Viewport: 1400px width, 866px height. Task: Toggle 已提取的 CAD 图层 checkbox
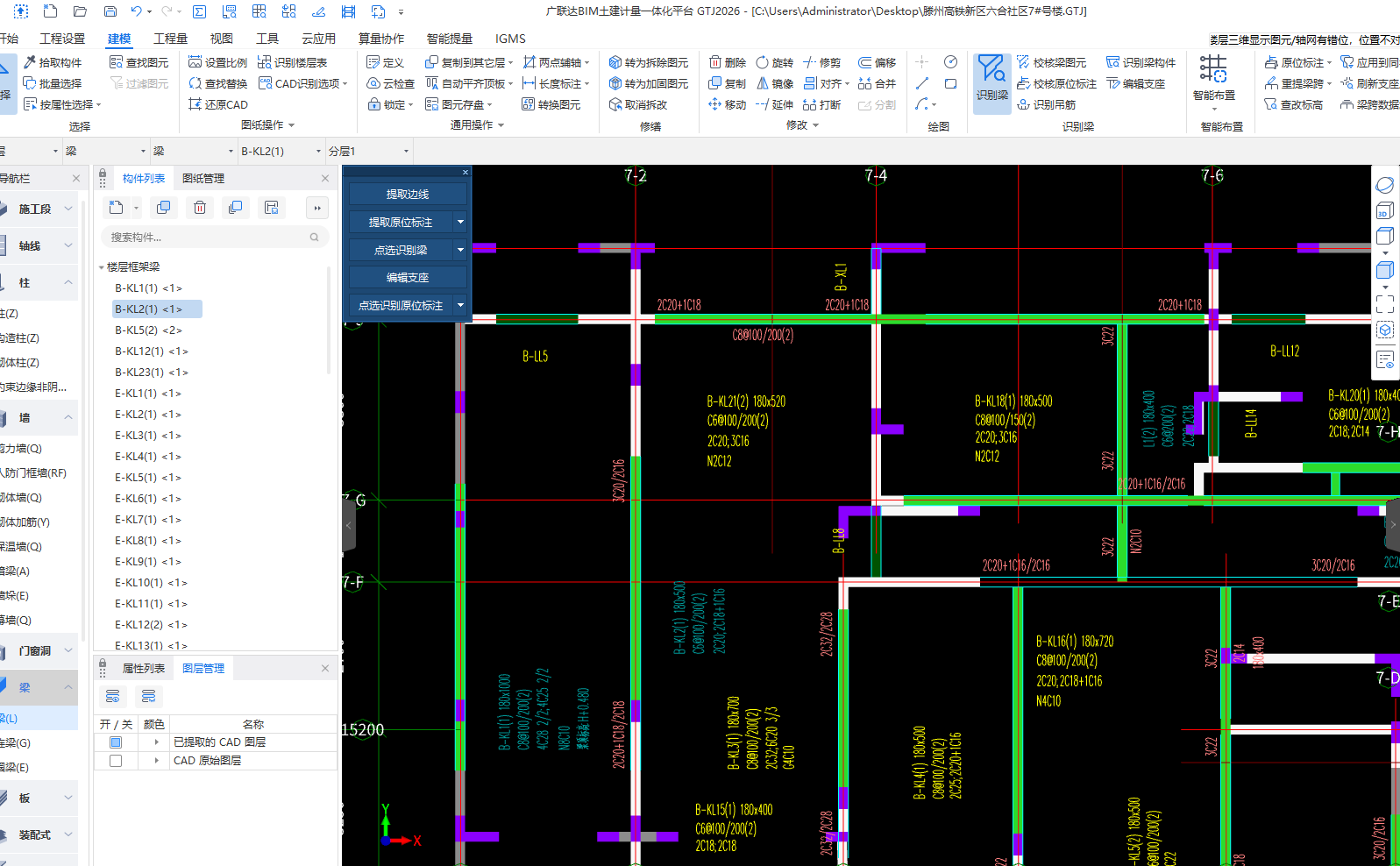pos(116,742)
